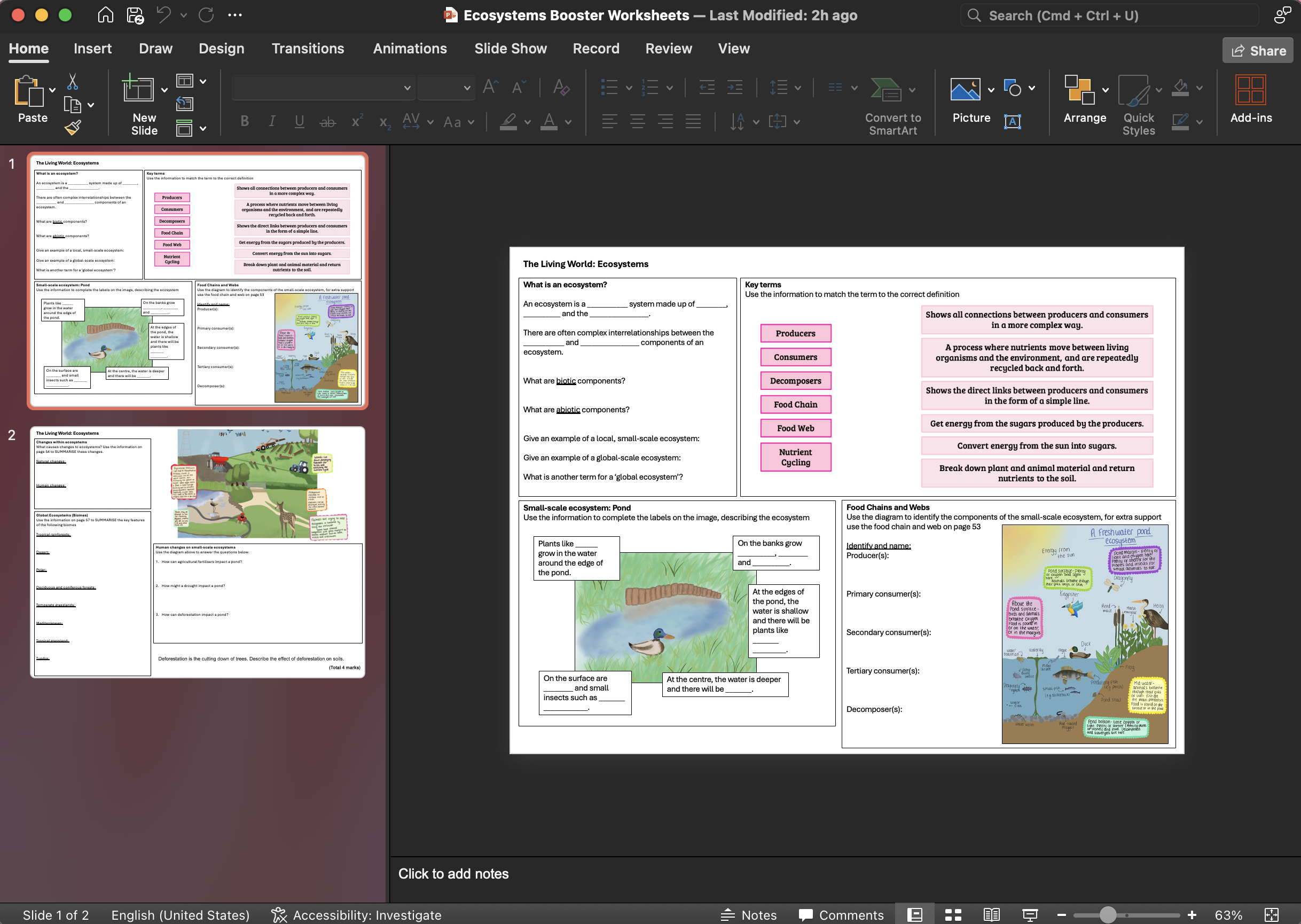Switch to Slide Sorter view icon
The height and width of the screenshot is (924, 1301).
pos(953,914)
